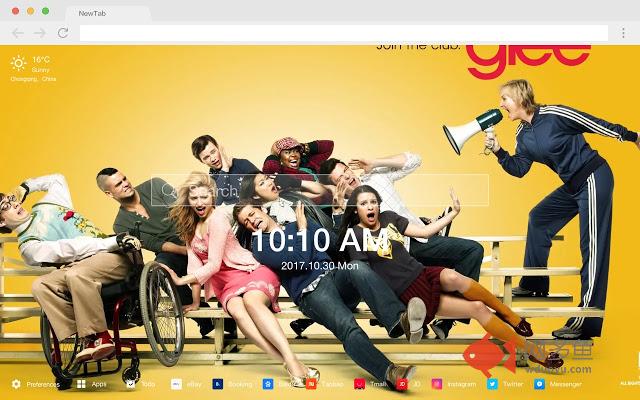The width and height of the screenshot is (640, 400).
Task: Click the Apps label
Action: point(99,384)
